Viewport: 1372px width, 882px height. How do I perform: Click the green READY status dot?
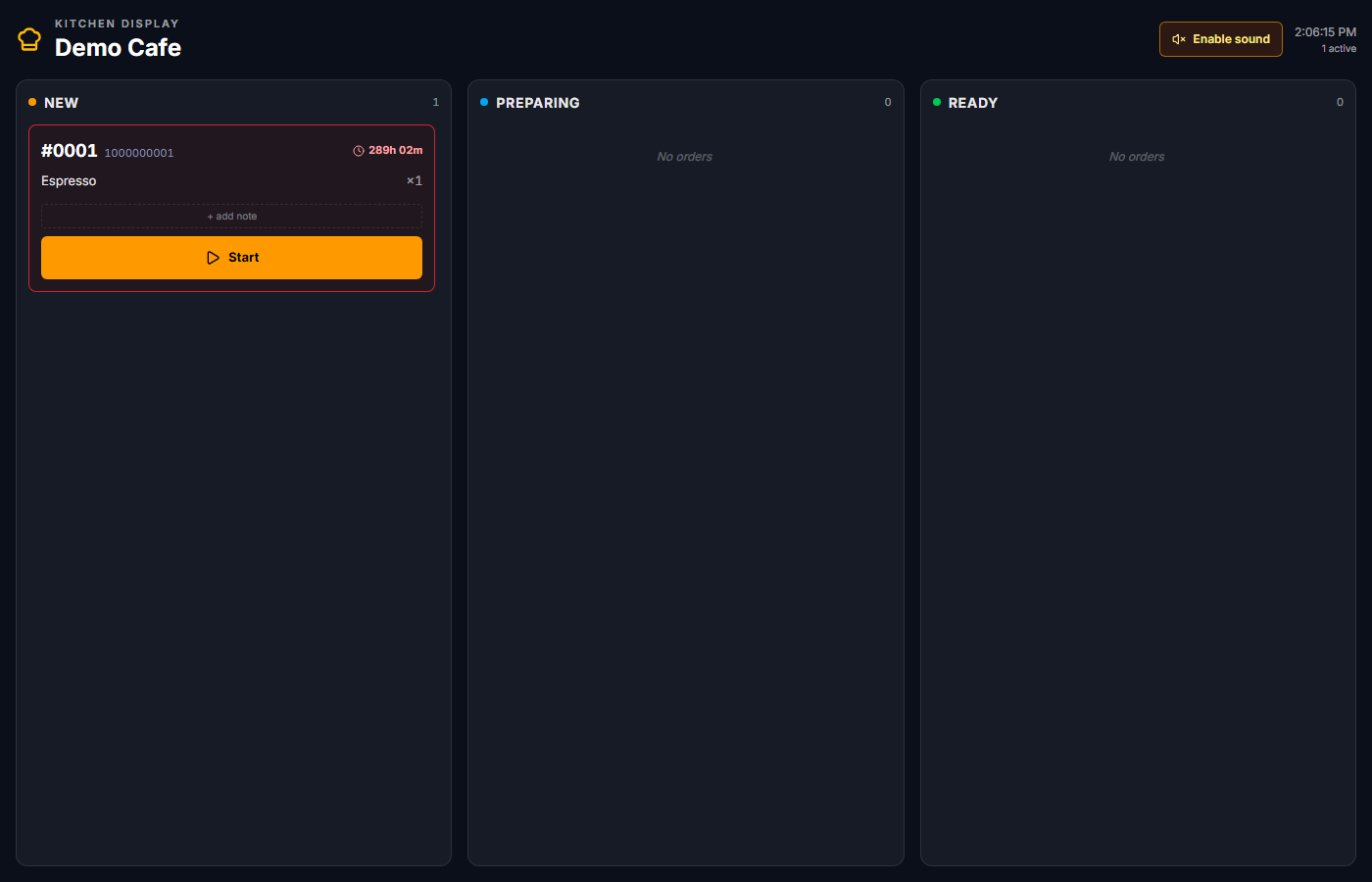(937, 102)
